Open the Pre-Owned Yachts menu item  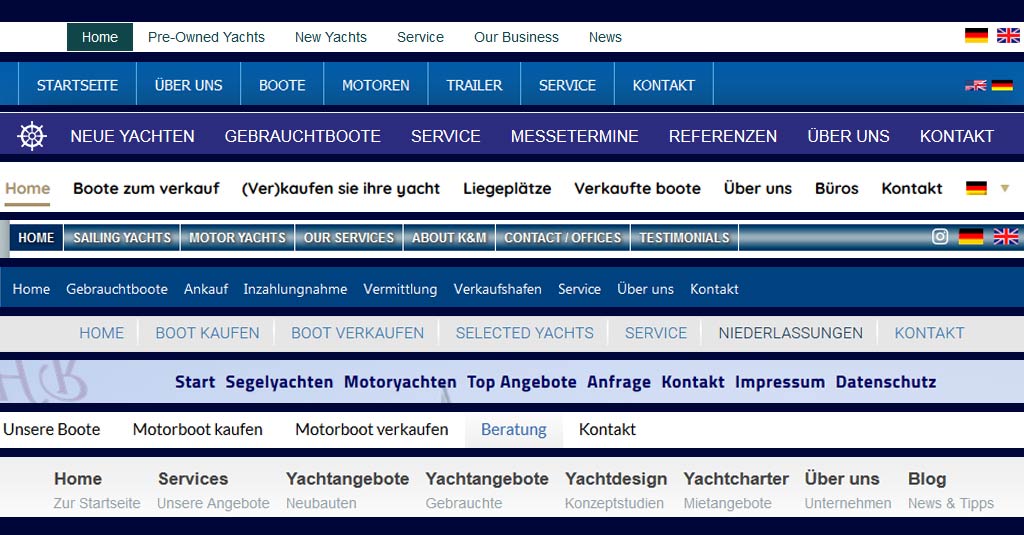pyautogui.click(x=206, y=37)
